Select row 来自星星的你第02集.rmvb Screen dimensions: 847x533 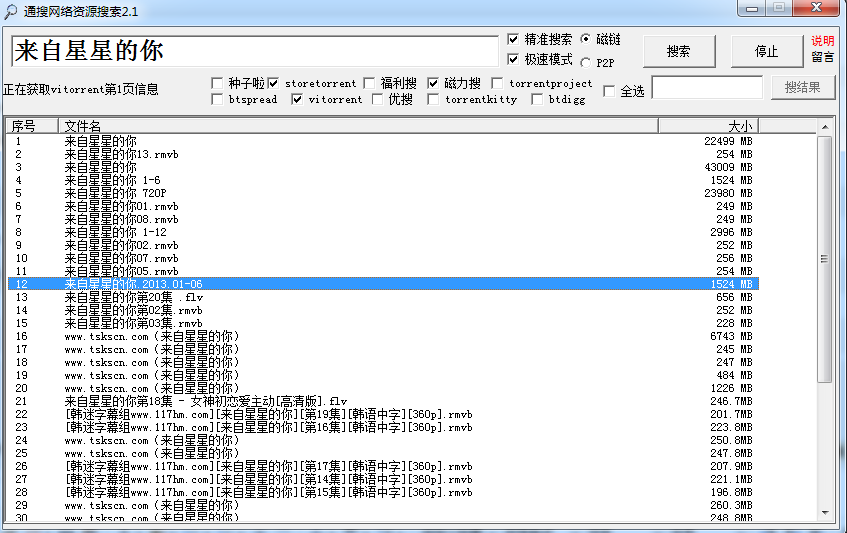[383, 311]
